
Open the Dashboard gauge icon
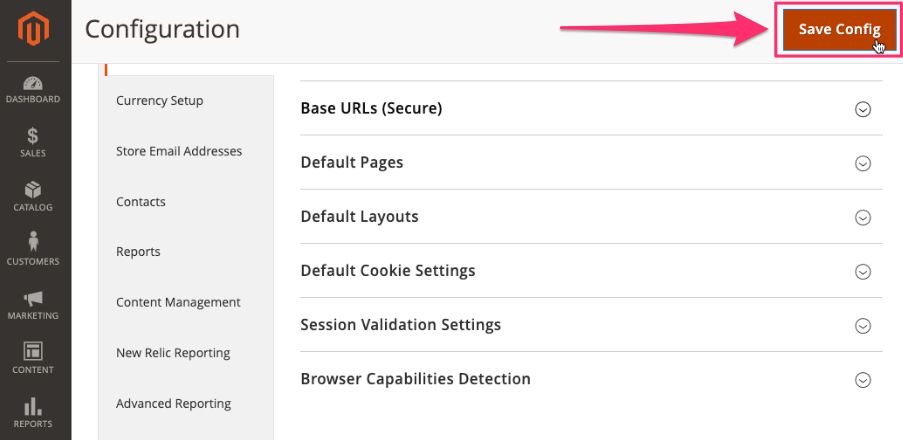tap(33, 83)
